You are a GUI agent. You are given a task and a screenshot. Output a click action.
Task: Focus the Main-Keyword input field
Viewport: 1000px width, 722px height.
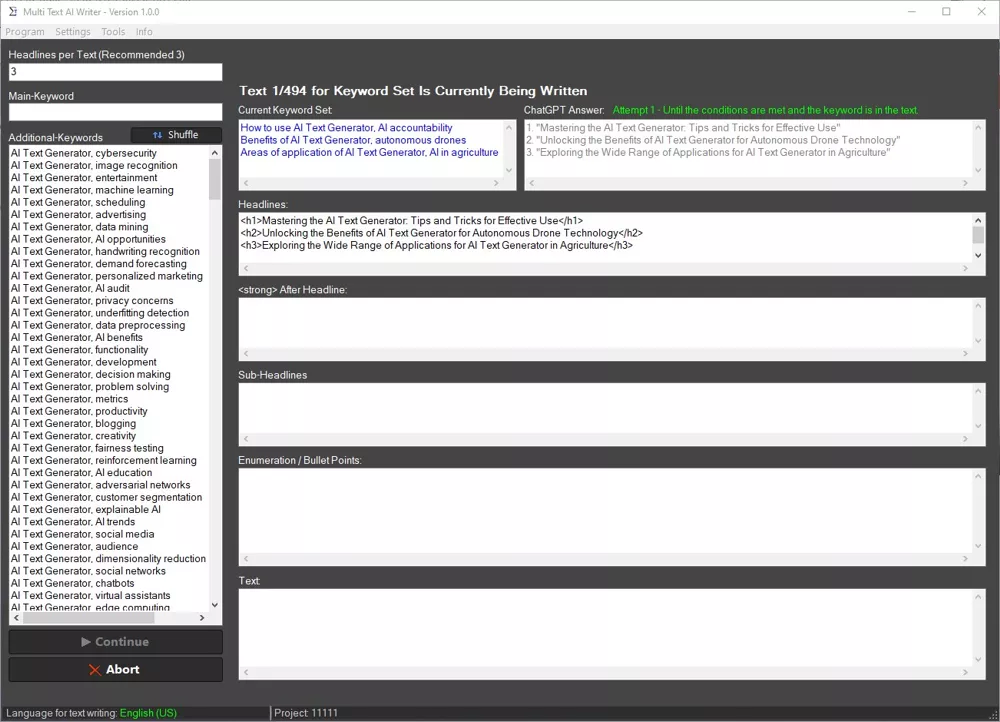pyautogui.click(x=115, y=112)
